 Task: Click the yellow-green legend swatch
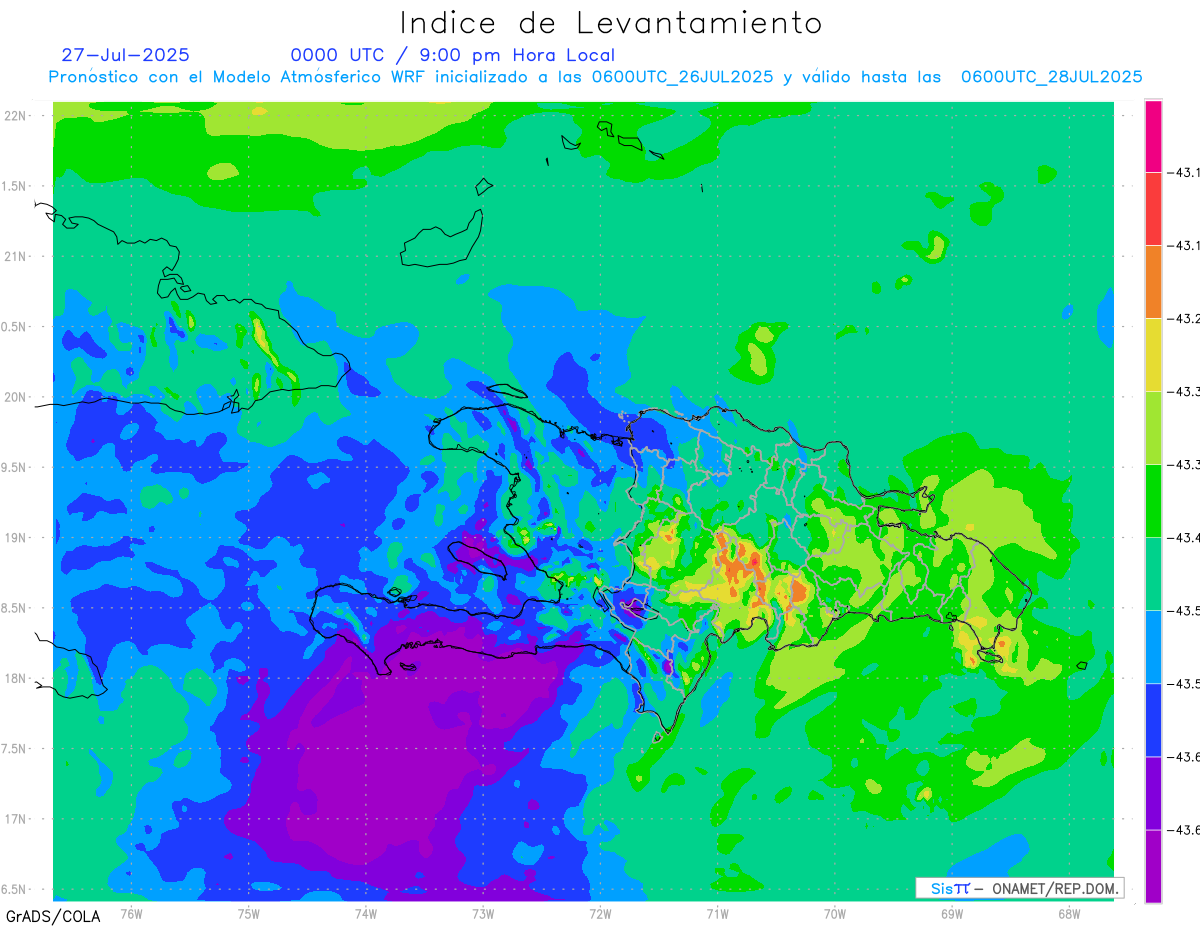pos(1153,428)
